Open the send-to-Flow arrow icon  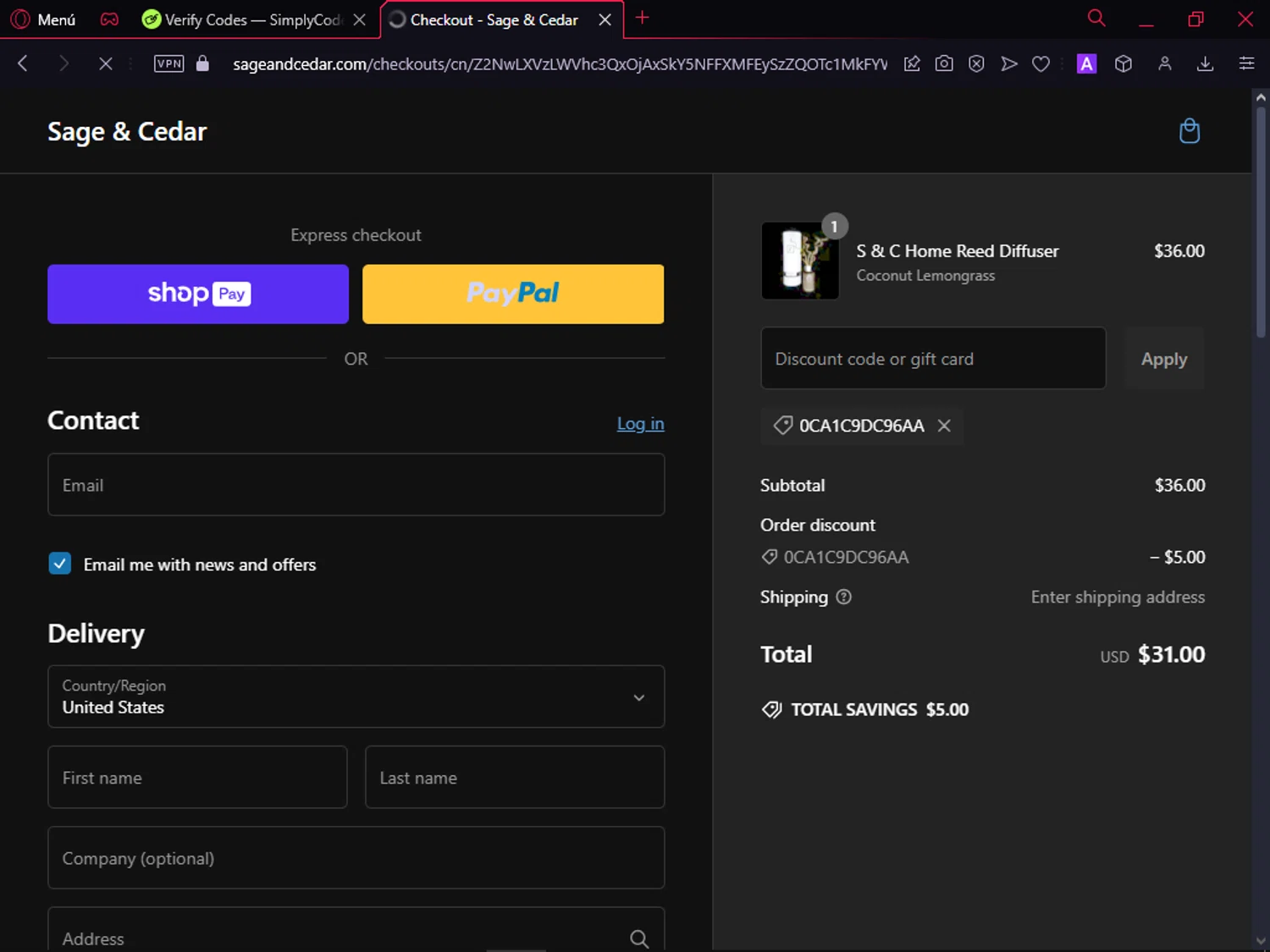click(1008, 63)
